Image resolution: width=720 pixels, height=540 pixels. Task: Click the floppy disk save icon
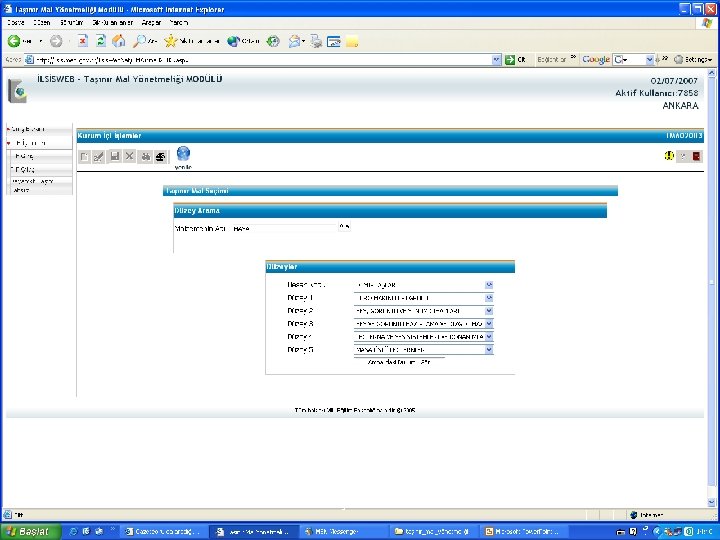coord(115,157)
